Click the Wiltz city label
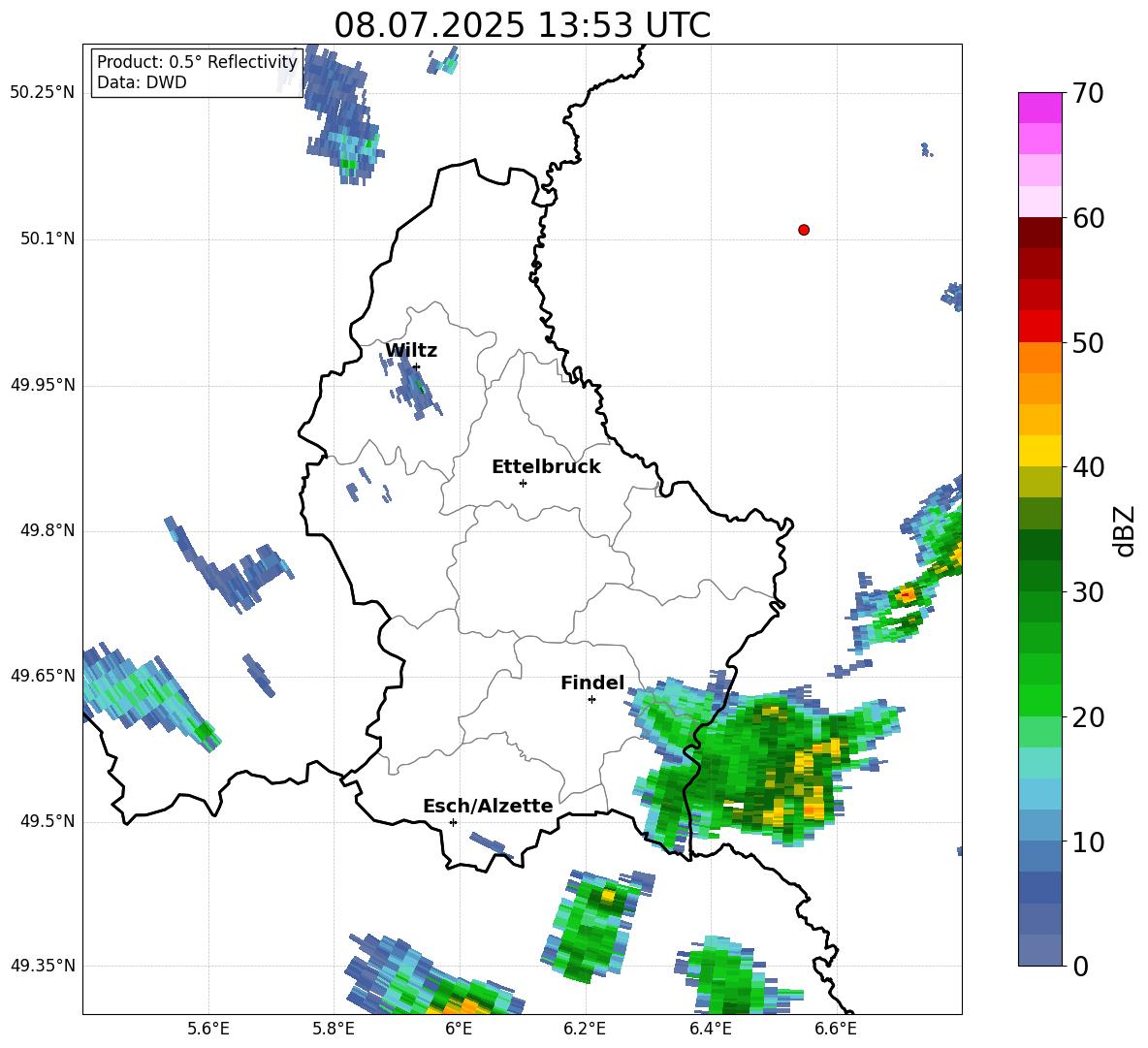Screen dimensions: 1148x1048 411,351
